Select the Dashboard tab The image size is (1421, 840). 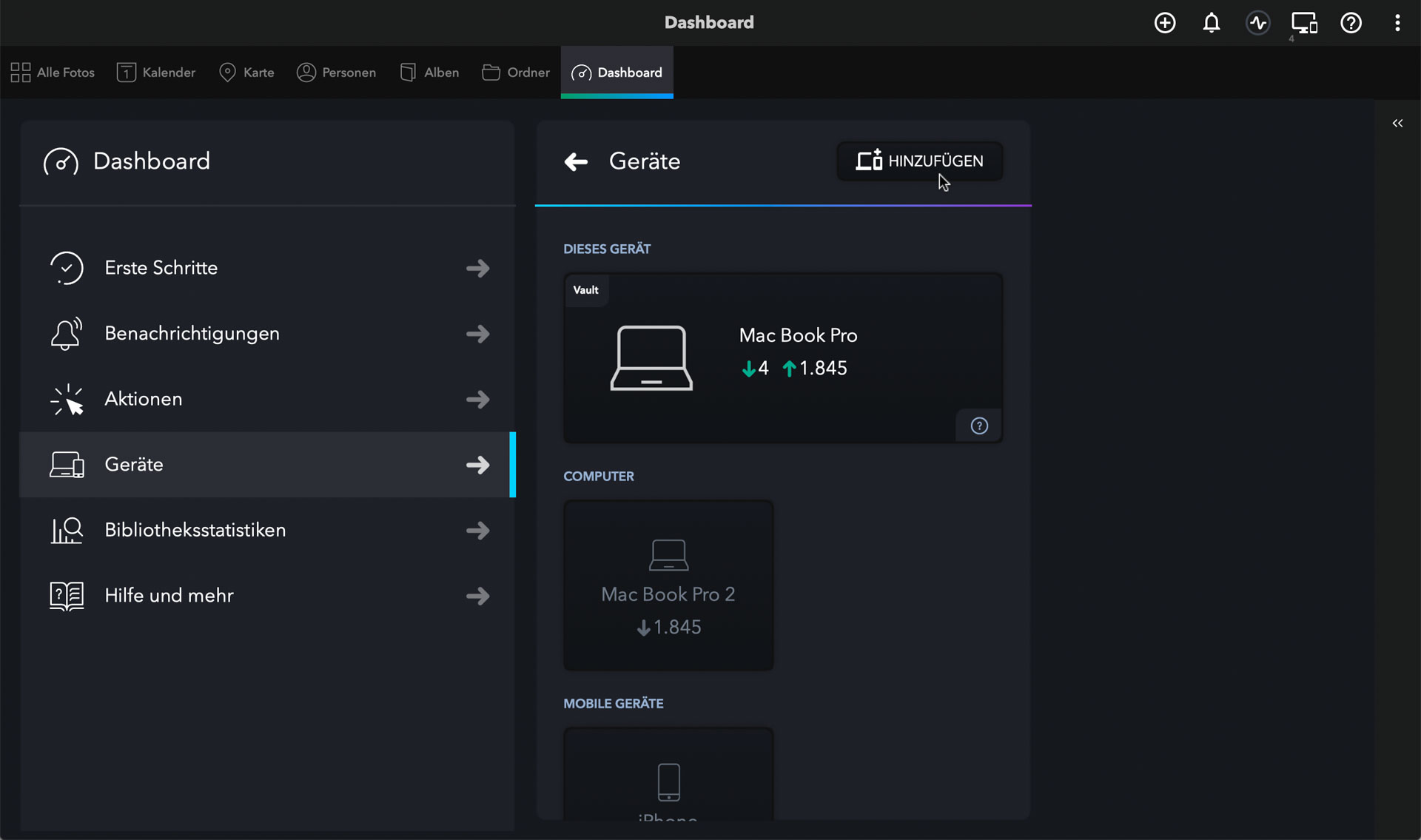[617, 73]
